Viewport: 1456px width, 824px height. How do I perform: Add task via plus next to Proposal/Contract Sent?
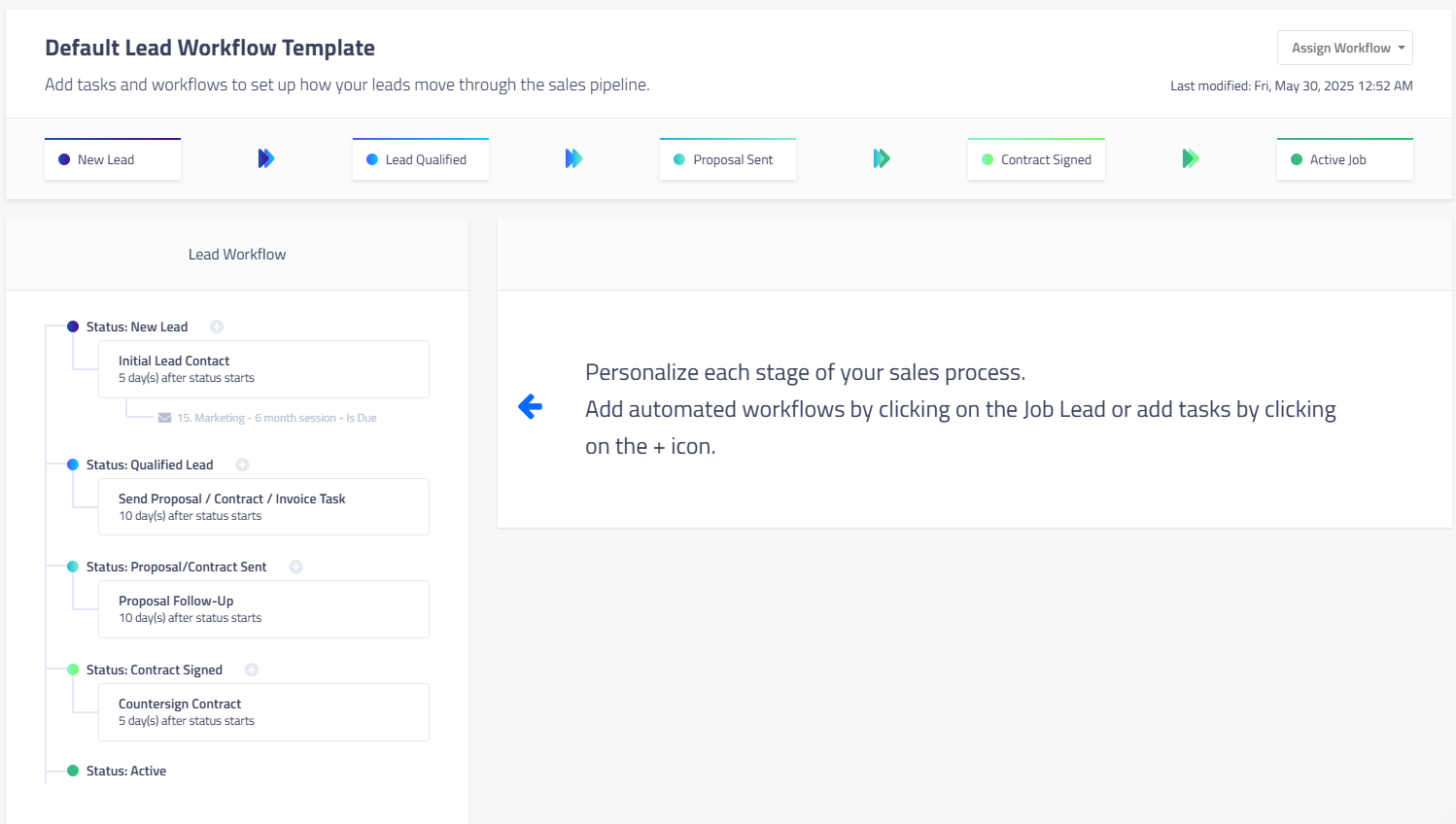click(296, 566)
